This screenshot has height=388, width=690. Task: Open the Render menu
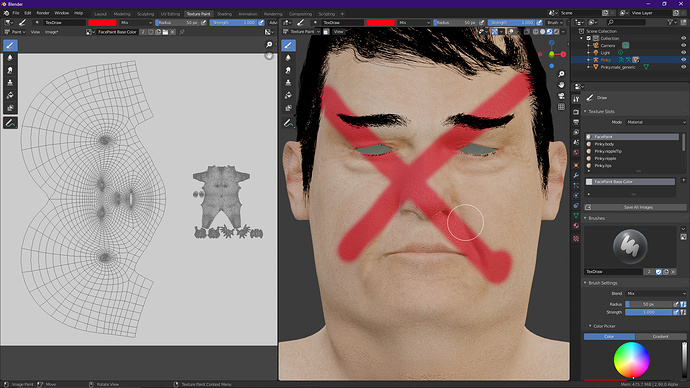click(x=43, y=13)
